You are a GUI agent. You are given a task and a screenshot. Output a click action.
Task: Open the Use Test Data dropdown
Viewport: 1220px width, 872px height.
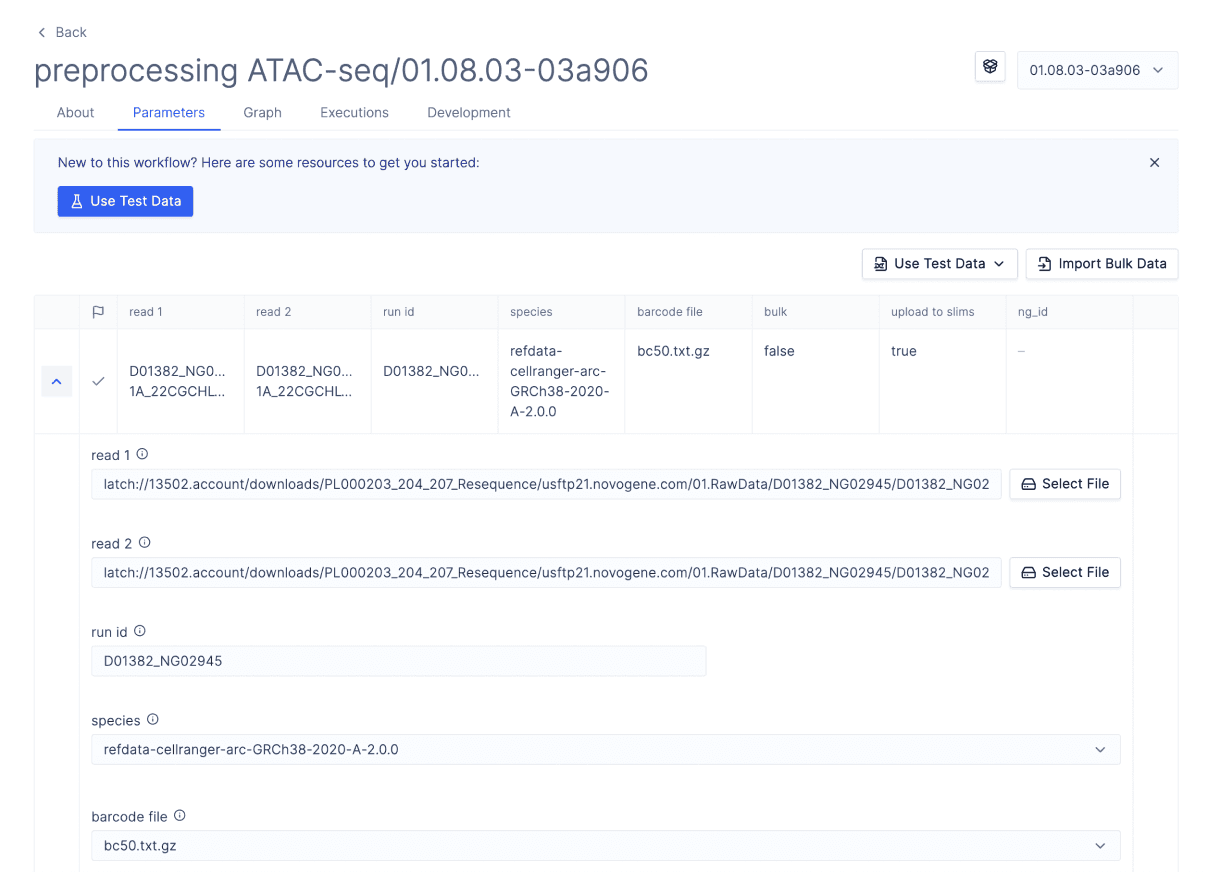click(939, 264)
